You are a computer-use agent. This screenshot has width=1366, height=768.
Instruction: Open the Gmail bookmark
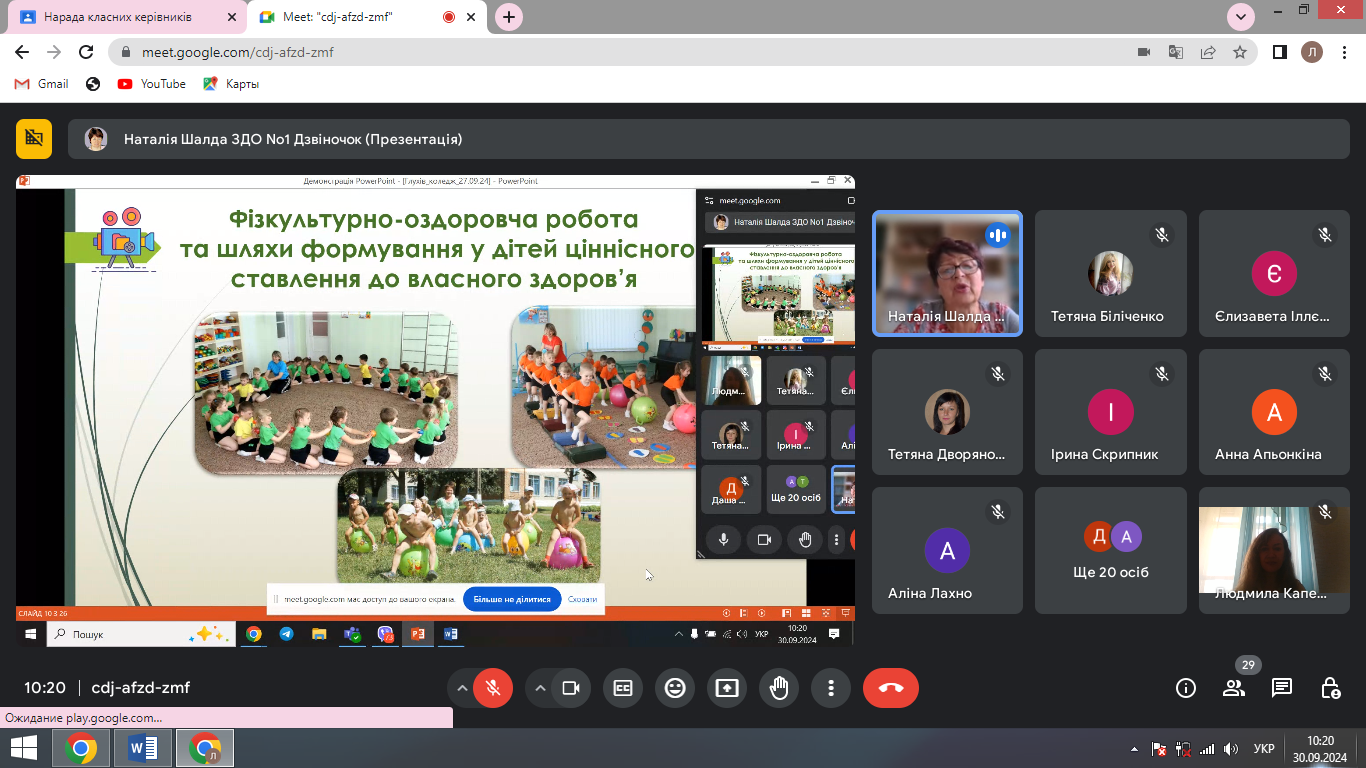click(42, 84)
